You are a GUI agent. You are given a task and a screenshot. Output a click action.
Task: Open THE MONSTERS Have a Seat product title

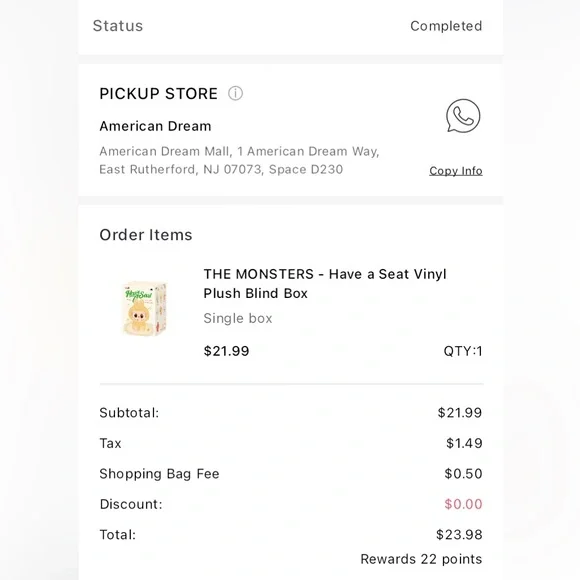[325, 284]
